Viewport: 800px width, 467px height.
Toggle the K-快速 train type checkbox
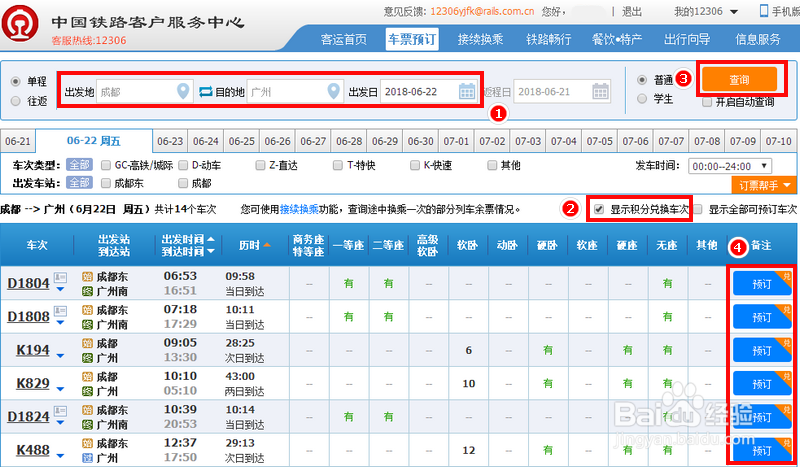(x=415, y=165)
